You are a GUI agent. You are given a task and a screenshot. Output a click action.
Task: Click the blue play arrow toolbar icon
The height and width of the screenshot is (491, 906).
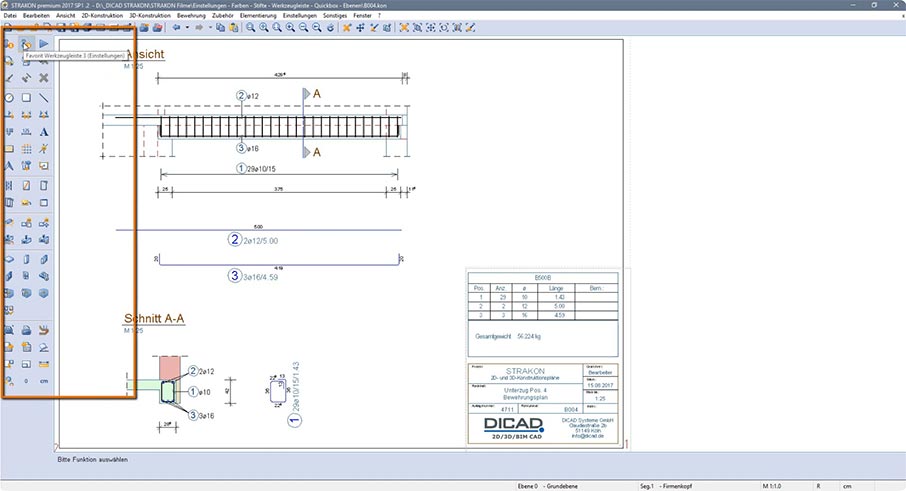(x=45, y=44)
